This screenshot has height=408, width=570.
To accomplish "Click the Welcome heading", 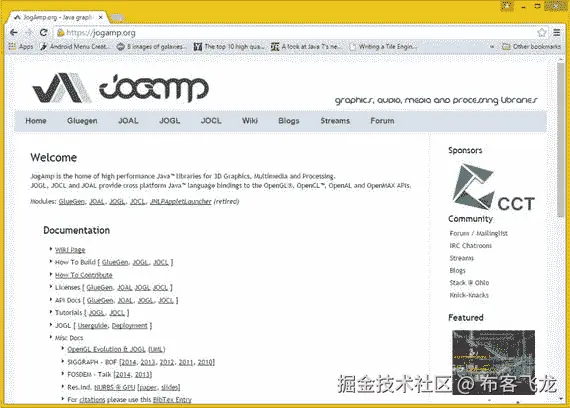I will pyautogui.click(x=54, y=157).
